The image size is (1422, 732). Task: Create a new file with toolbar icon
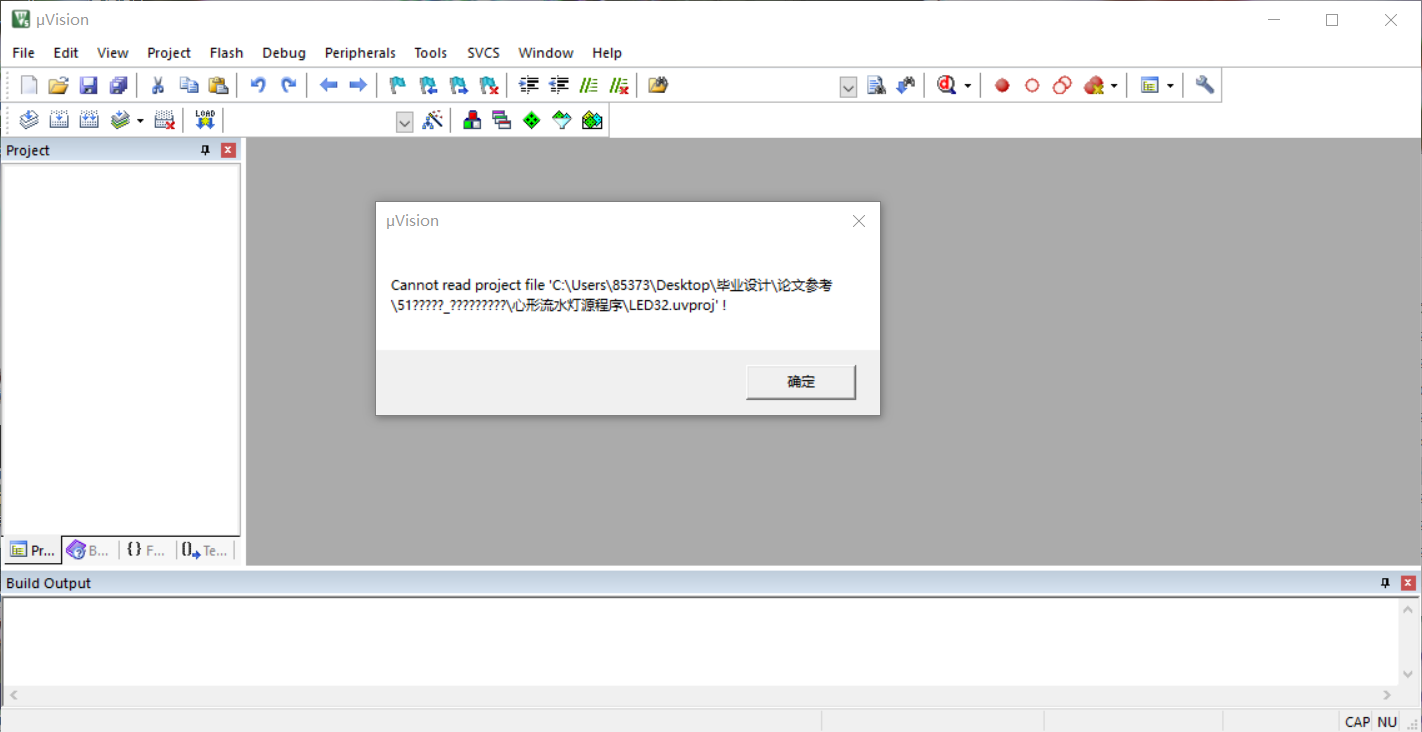tap(29, 85)
